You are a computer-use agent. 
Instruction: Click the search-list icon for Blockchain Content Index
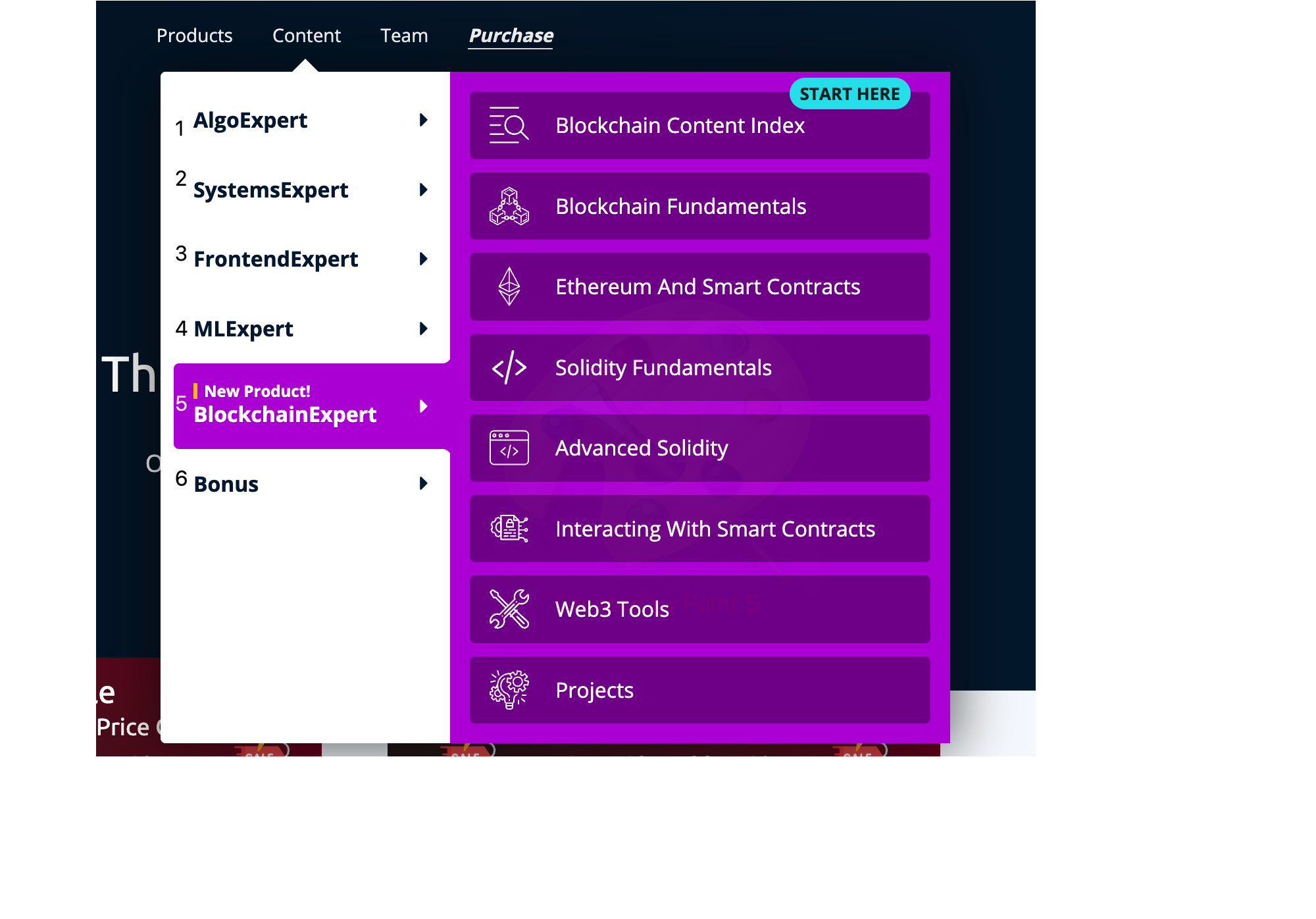click(x=509, y=125)
